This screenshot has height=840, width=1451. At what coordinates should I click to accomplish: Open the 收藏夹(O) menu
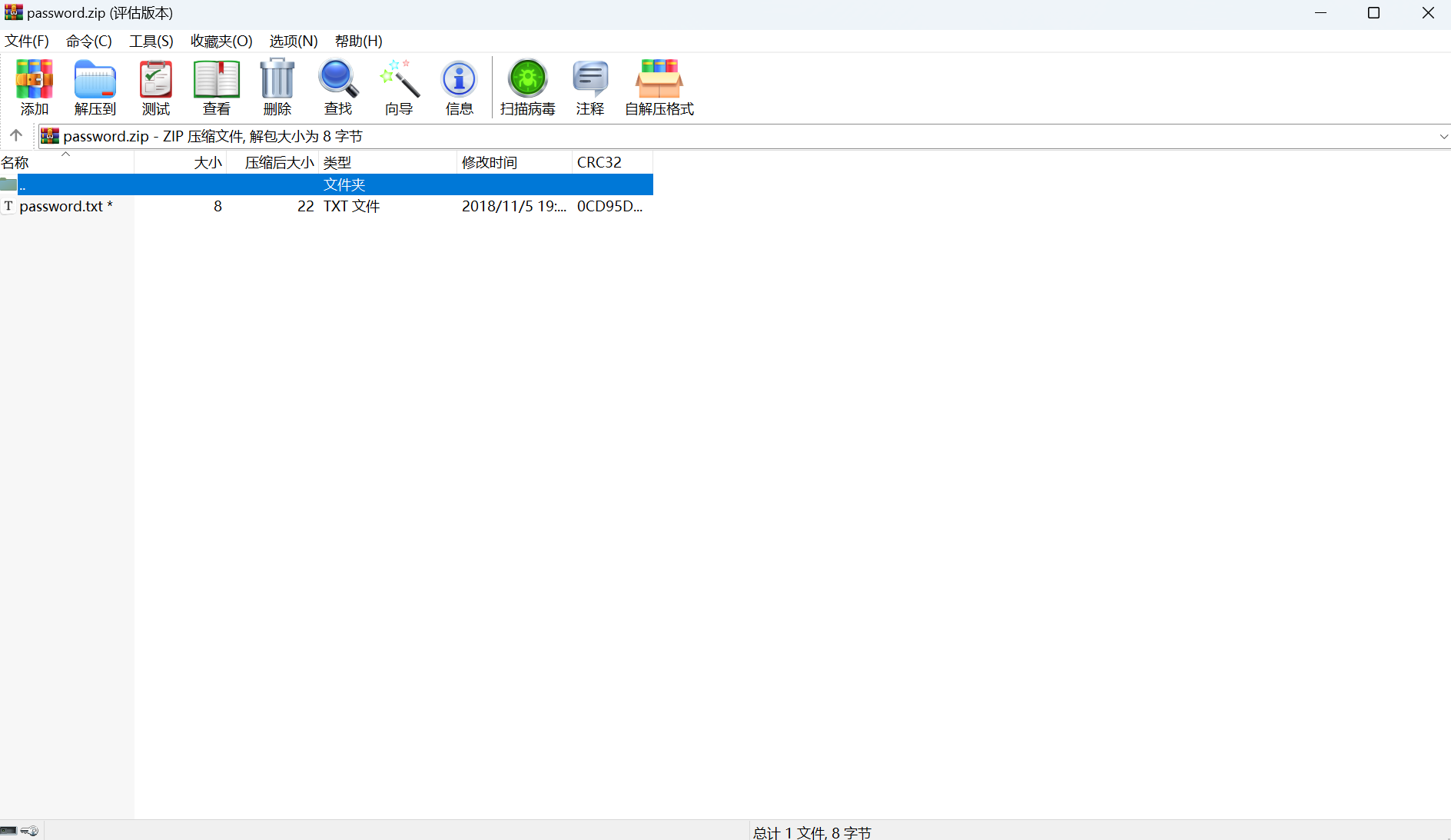pos(221,41)
